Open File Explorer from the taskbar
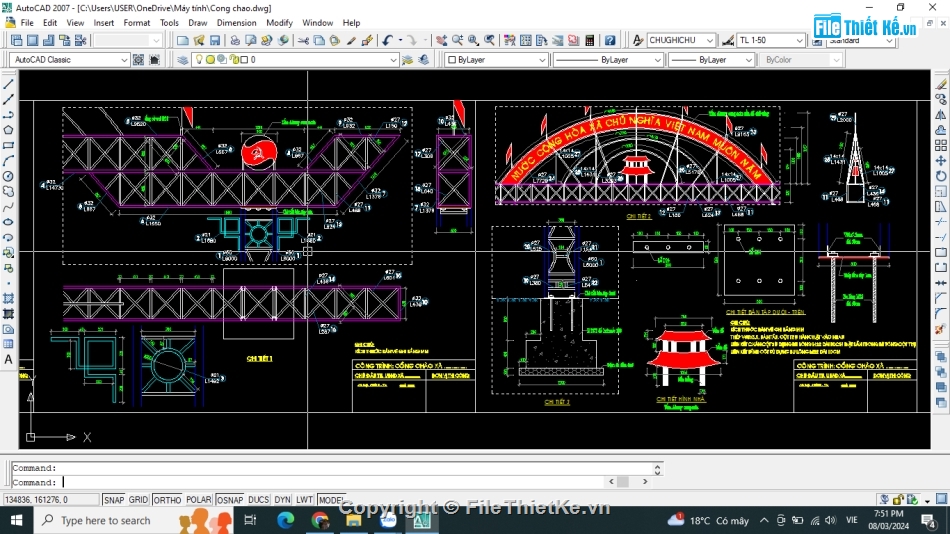 354,520
